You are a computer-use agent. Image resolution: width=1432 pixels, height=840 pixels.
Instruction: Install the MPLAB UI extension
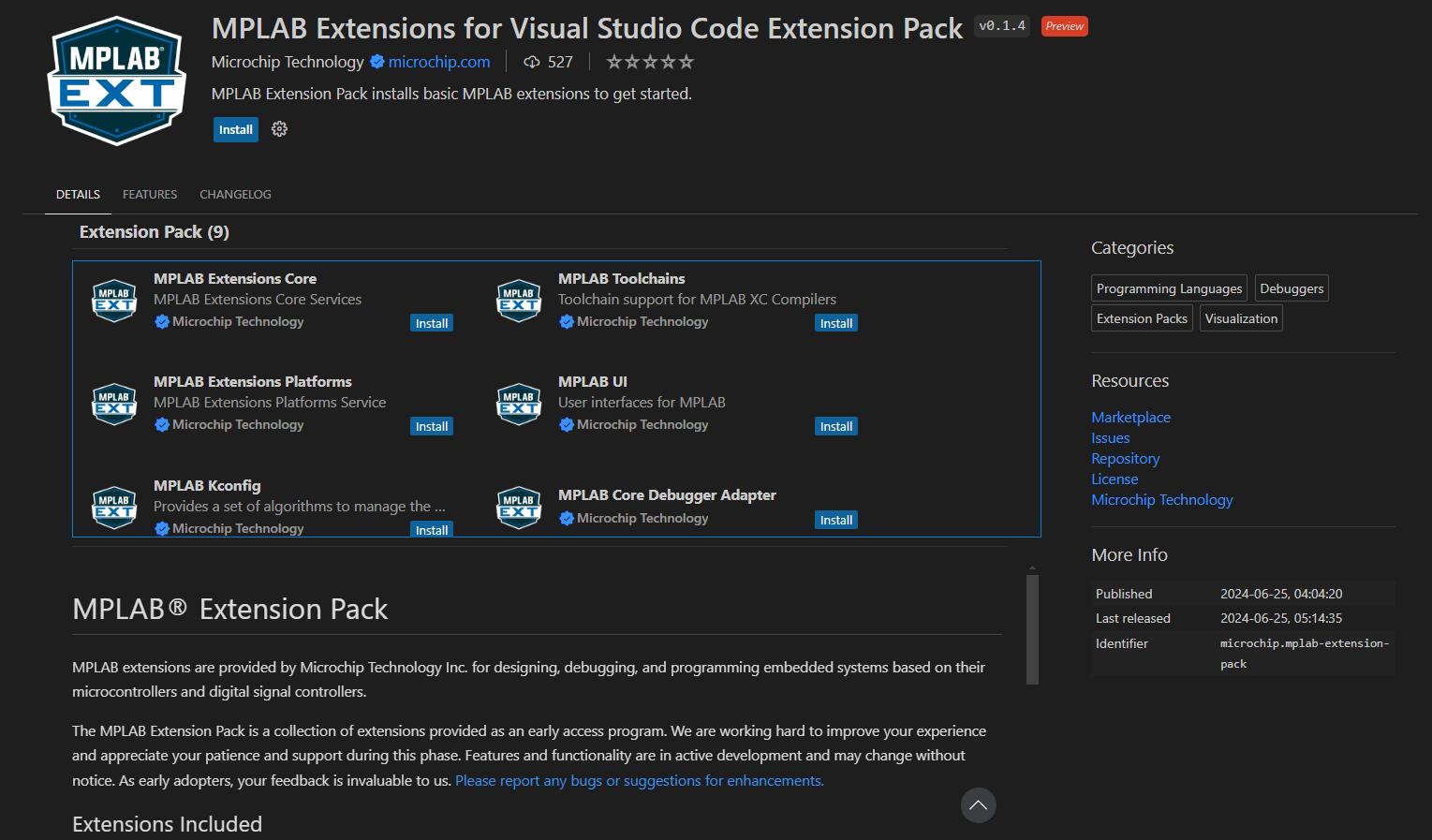point(836,426)
